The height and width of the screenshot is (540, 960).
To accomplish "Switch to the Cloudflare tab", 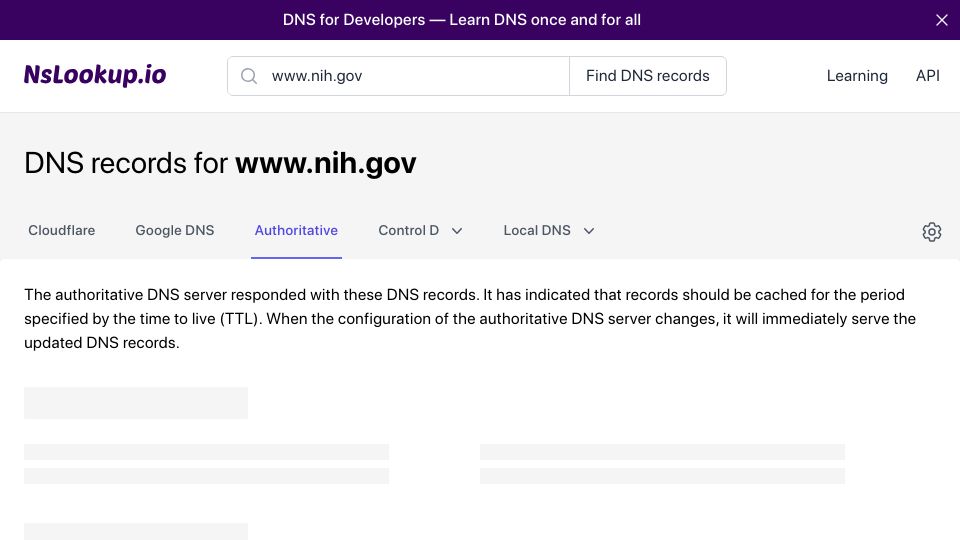I will pos(62,230).
